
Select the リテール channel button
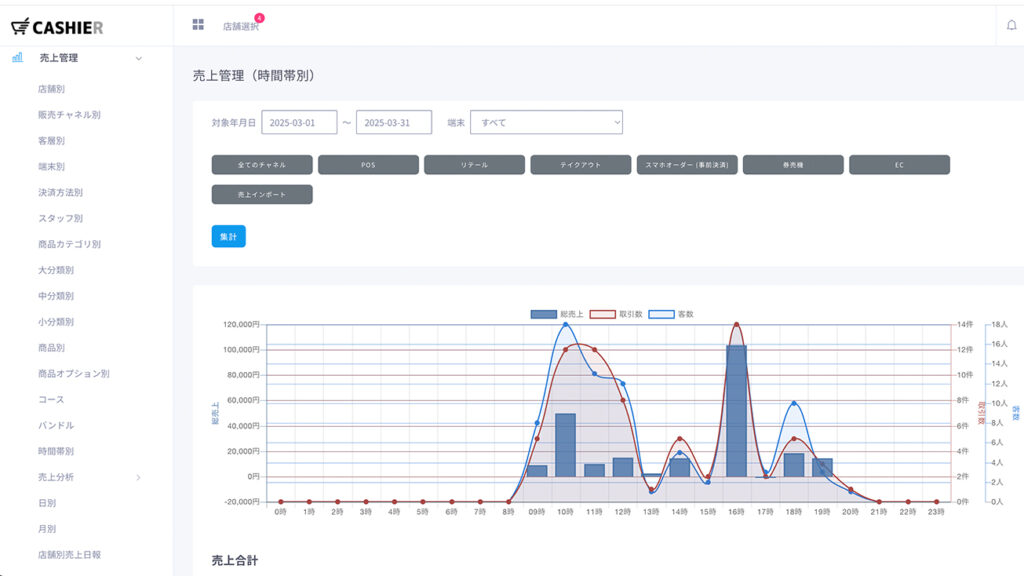click(x=474, y=165)
